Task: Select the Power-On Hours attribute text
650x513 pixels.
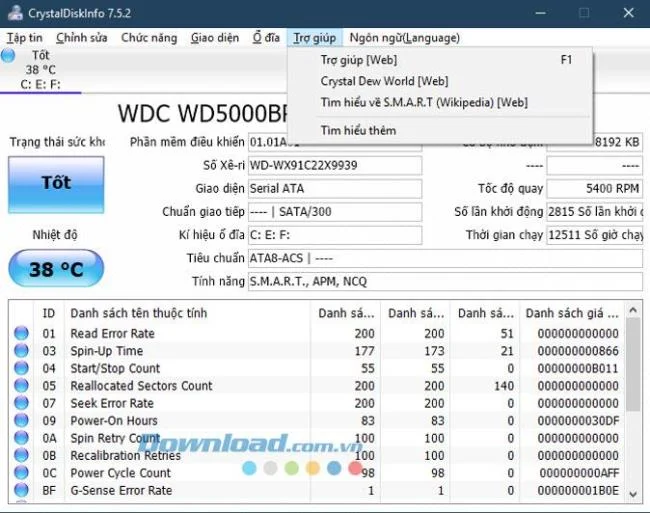Action: click(x=114, y=420)
